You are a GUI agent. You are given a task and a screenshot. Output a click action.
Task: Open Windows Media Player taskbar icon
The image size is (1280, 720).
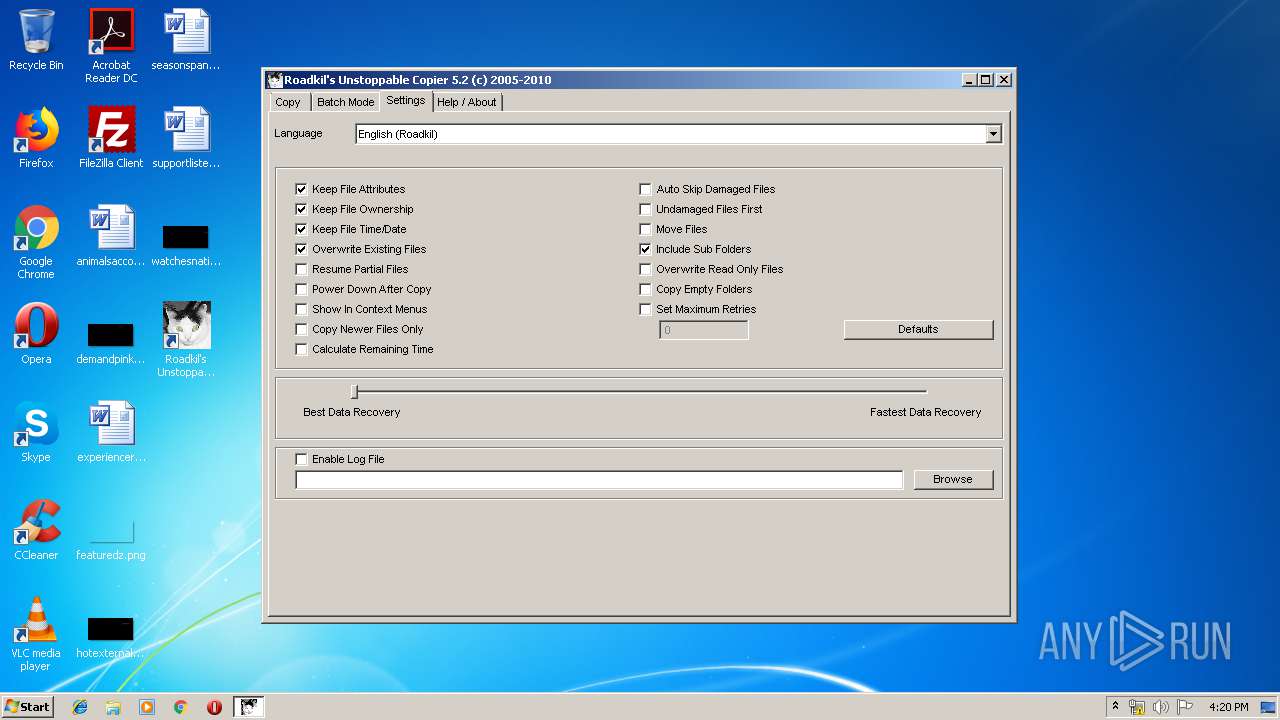click(x=147, y=707)
